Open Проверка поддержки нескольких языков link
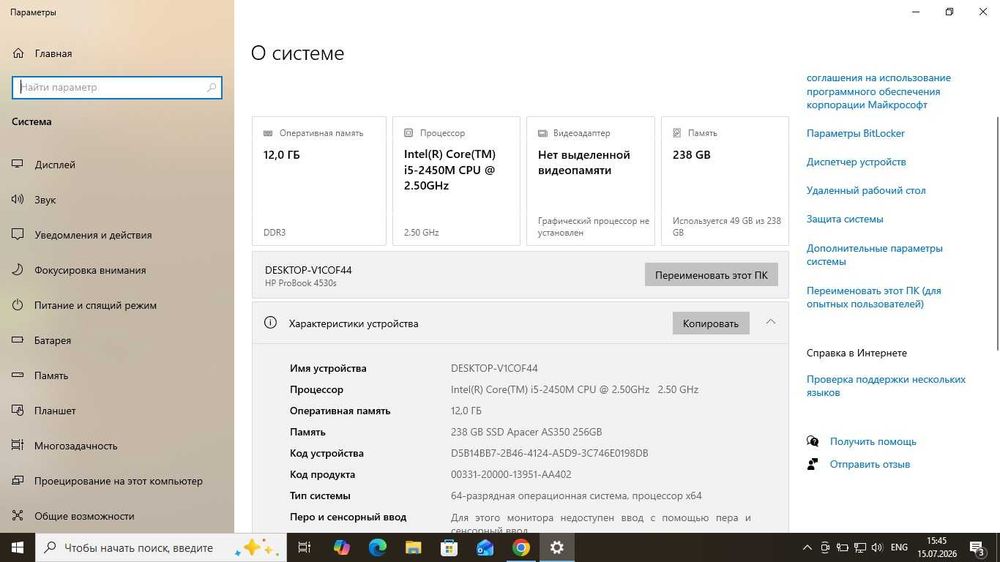 [886, 386]
